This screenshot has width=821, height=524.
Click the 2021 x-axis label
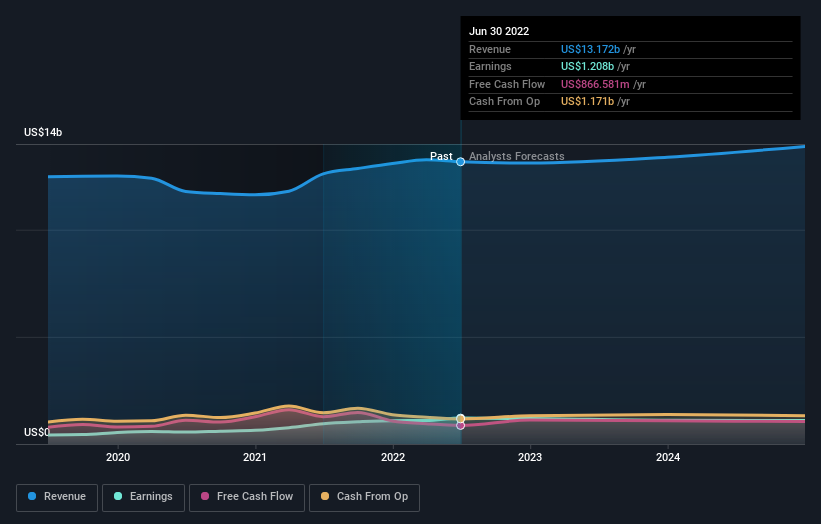pos(254,457)
